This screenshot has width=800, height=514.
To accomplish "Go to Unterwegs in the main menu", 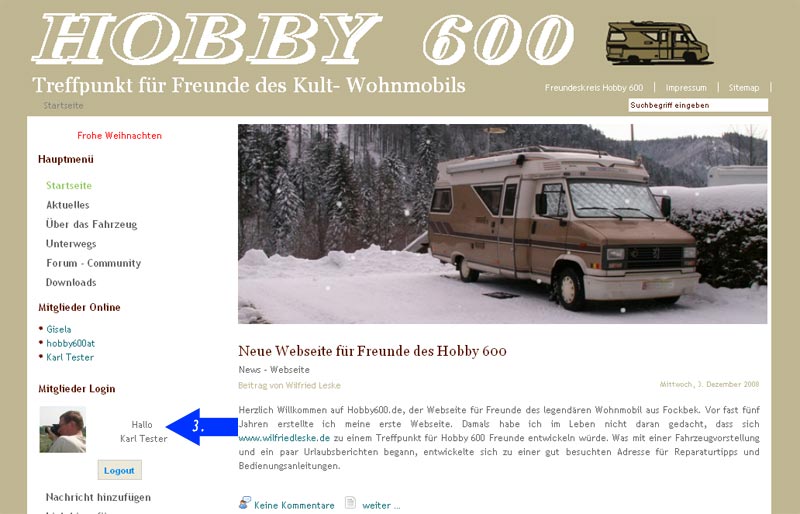I will coord(71,243).
